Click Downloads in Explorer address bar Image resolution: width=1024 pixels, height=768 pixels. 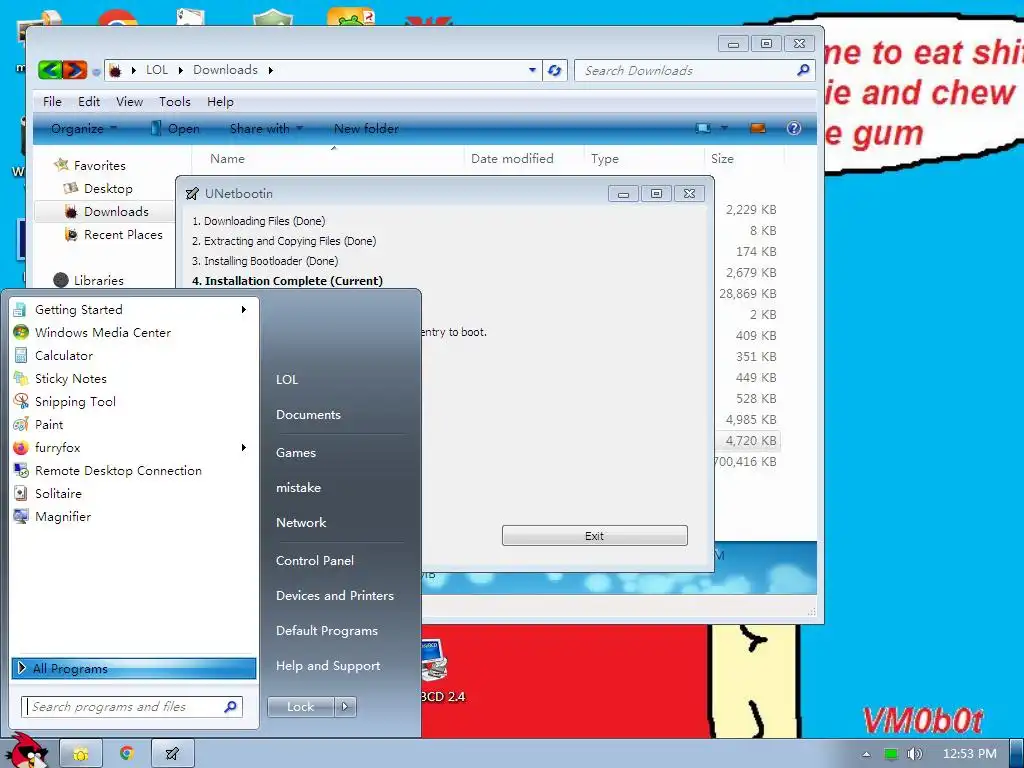point(225,70)
